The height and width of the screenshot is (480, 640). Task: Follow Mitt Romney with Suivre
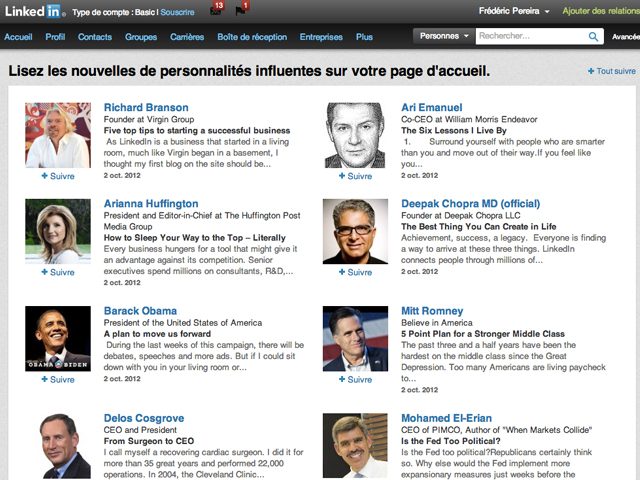click(x=356, y=379)
